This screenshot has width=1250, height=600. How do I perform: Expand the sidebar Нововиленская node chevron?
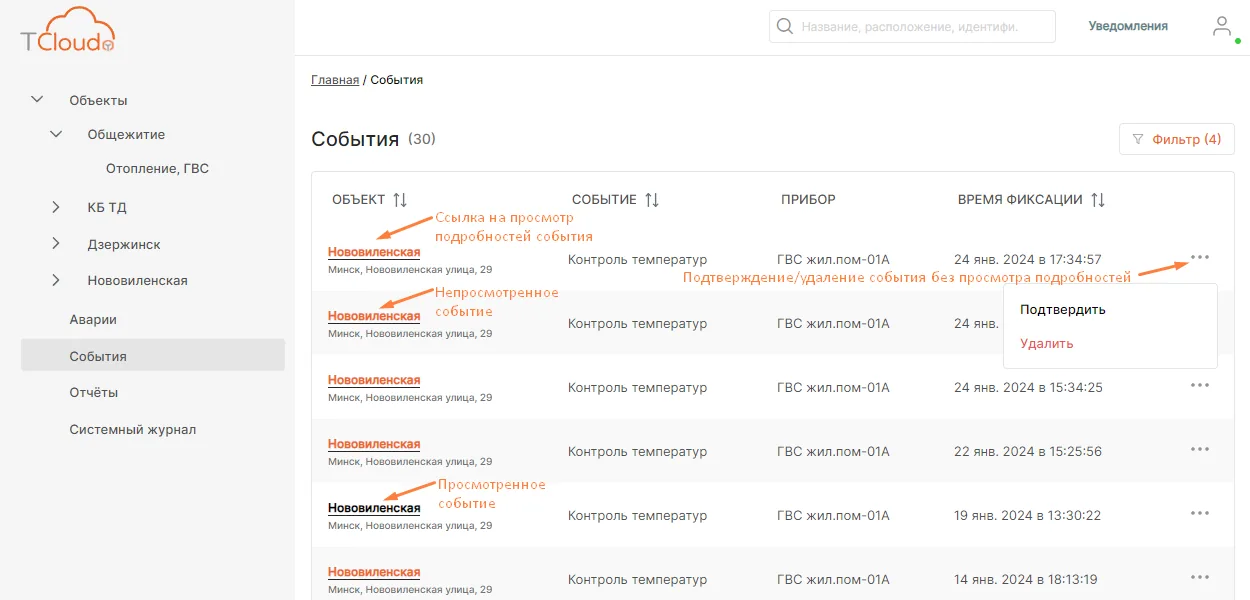click(56, 280)
